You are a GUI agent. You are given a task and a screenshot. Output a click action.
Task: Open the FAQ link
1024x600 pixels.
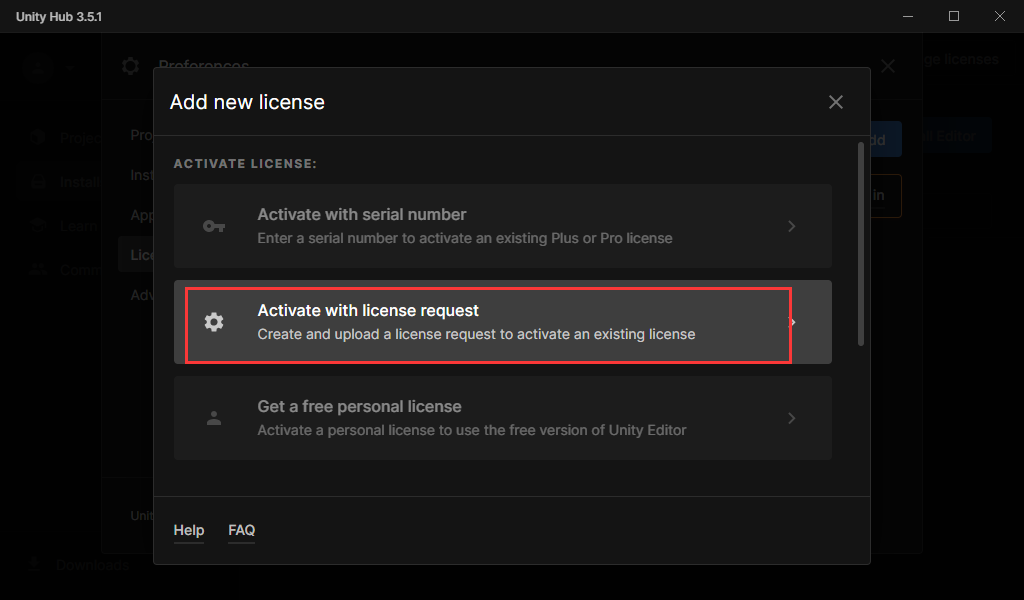pyautogui.click(x=241, y=531)
